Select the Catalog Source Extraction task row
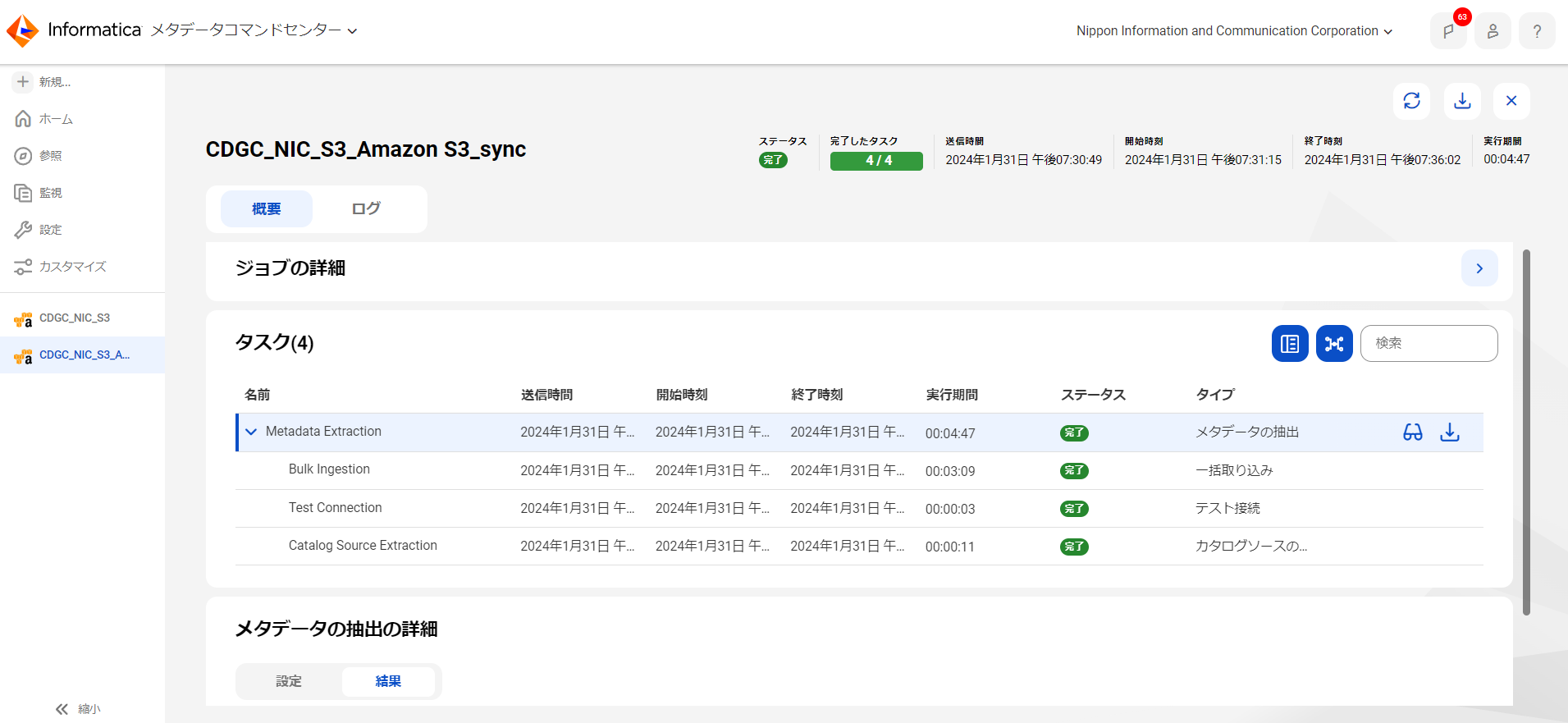This screenshot has height=723, width=1568. 859,547
